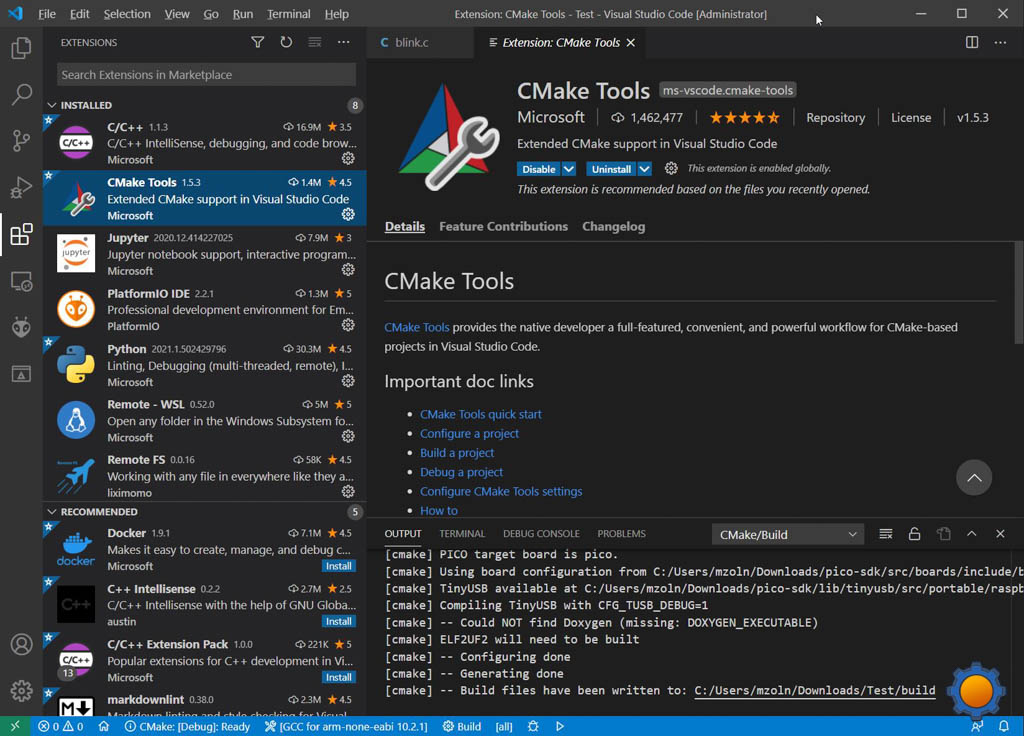Collapse the INSTALLED extensions section
Viewport: 1024px width, 736px height.
pos(52,105)
